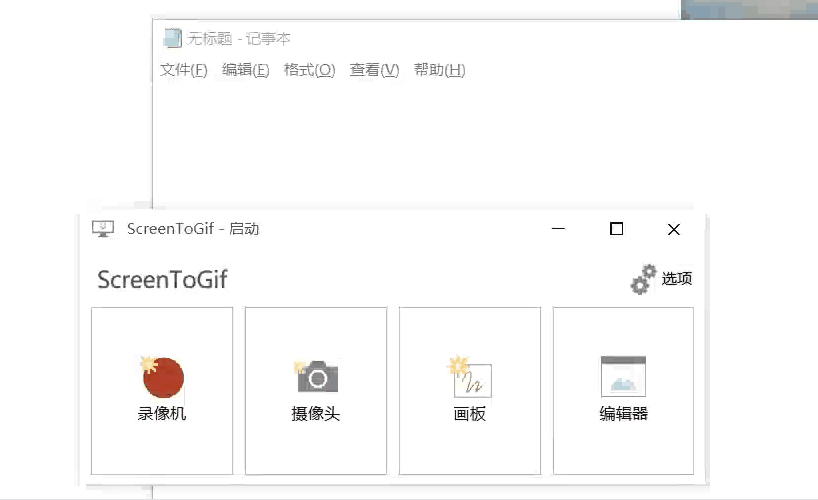Open 文件(F) menu in Notepad
Image resolution: width=818 pixels, height=500 pixels.
click(184, 70)
